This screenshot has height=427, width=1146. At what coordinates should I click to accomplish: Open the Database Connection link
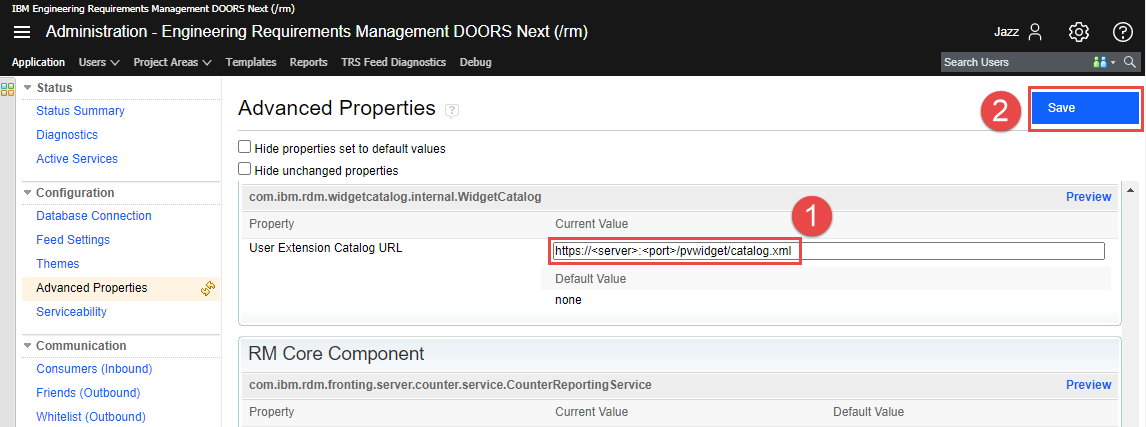94,216
